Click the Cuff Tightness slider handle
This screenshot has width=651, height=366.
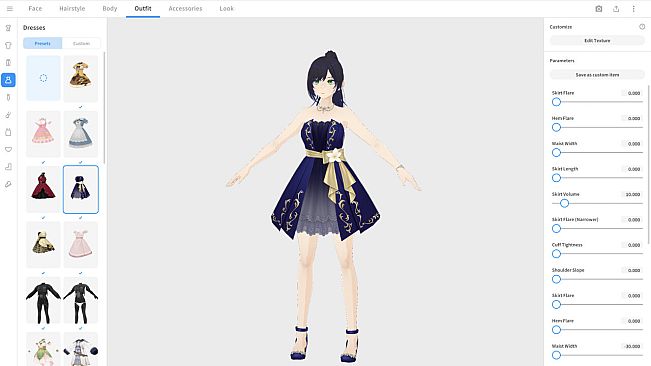tap(556, 254)
